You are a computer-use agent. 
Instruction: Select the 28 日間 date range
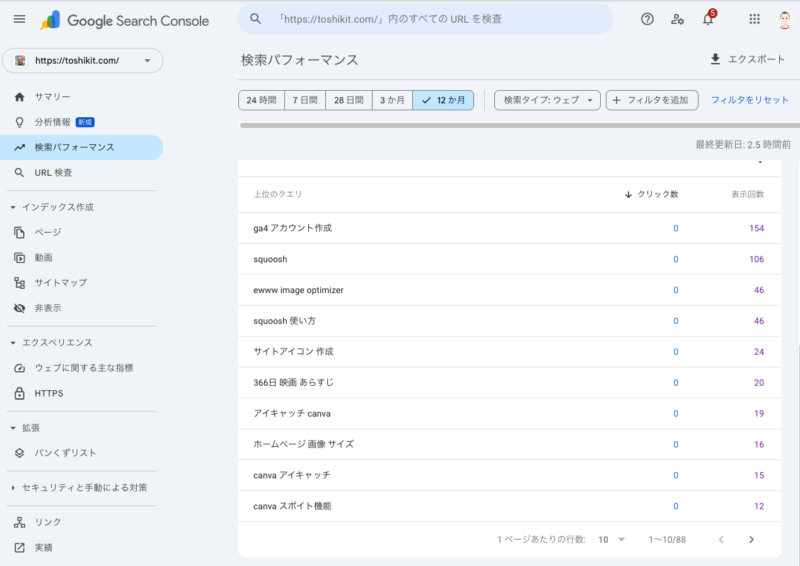point(349,100)
